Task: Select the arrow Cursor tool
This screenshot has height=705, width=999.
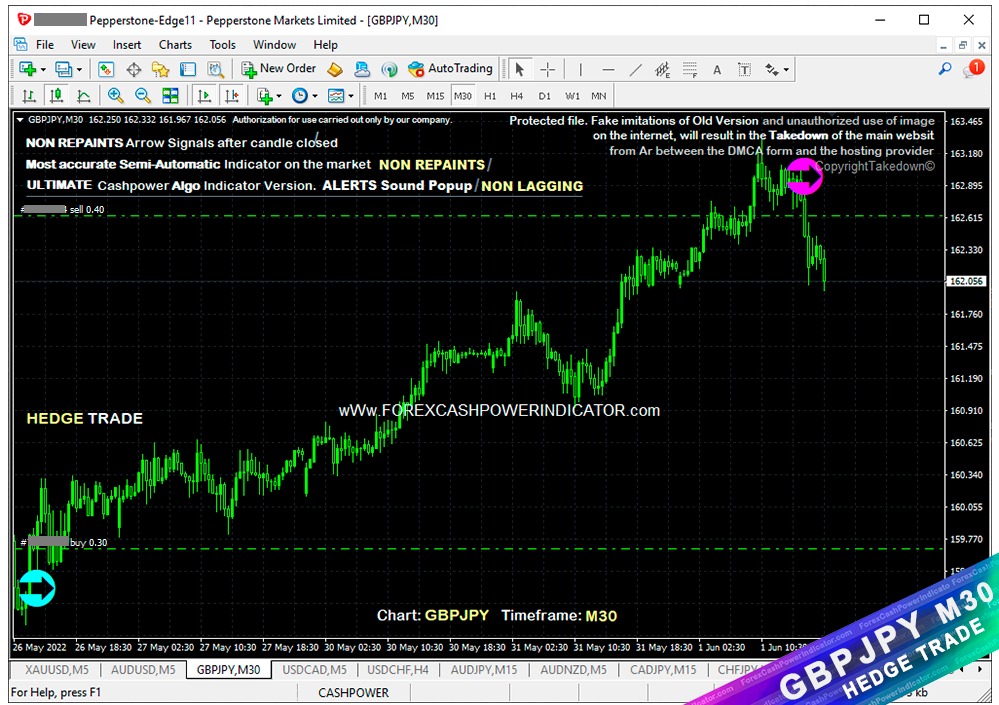Action: pyautogui.click(x=520, y=69)
